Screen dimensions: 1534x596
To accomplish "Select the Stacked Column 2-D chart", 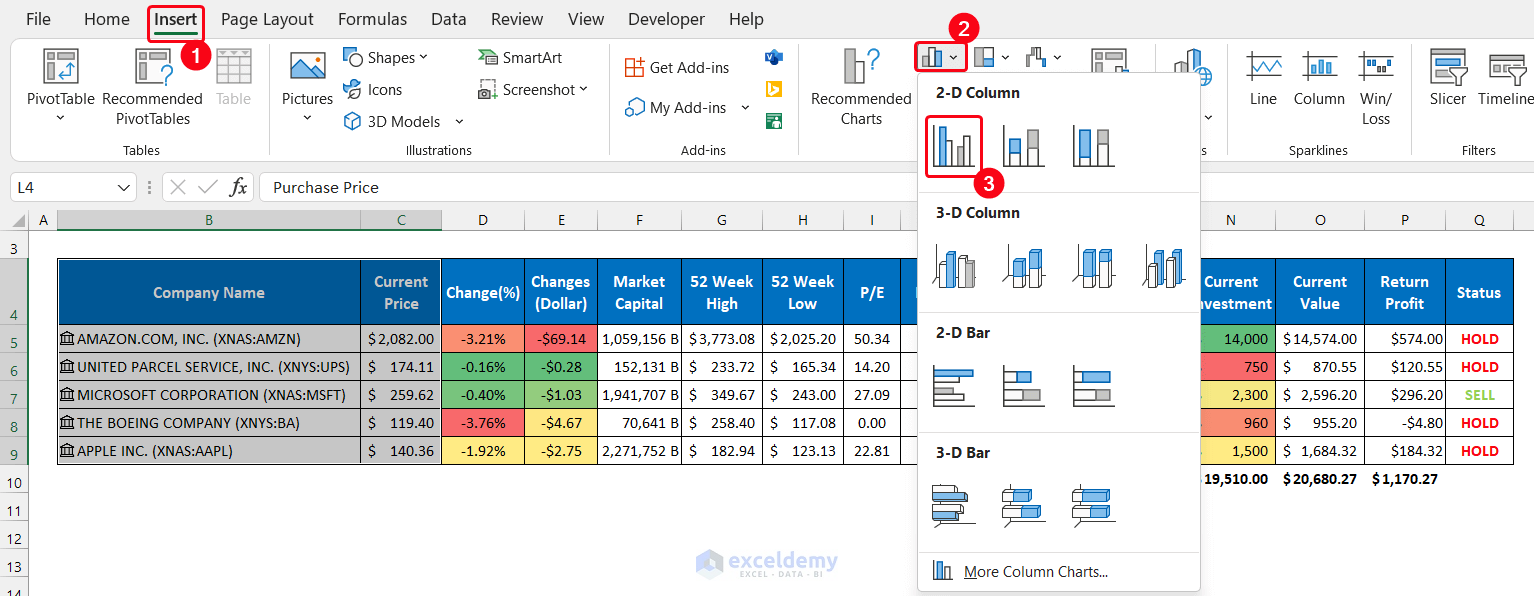I will tap(1023, 146).
